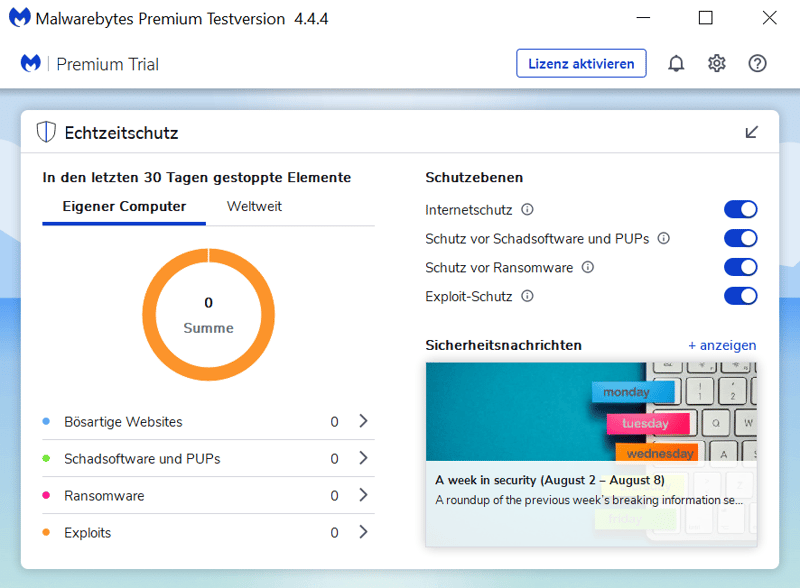Click the Bösartige Websites label
Image resolution: width=800 pixels, height=588 pixels.
pos(123,422)
